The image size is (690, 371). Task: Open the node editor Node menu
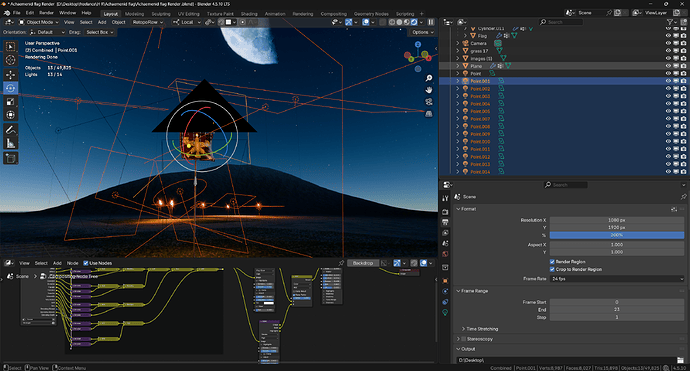pyautogui.click(x=72, y=263)
